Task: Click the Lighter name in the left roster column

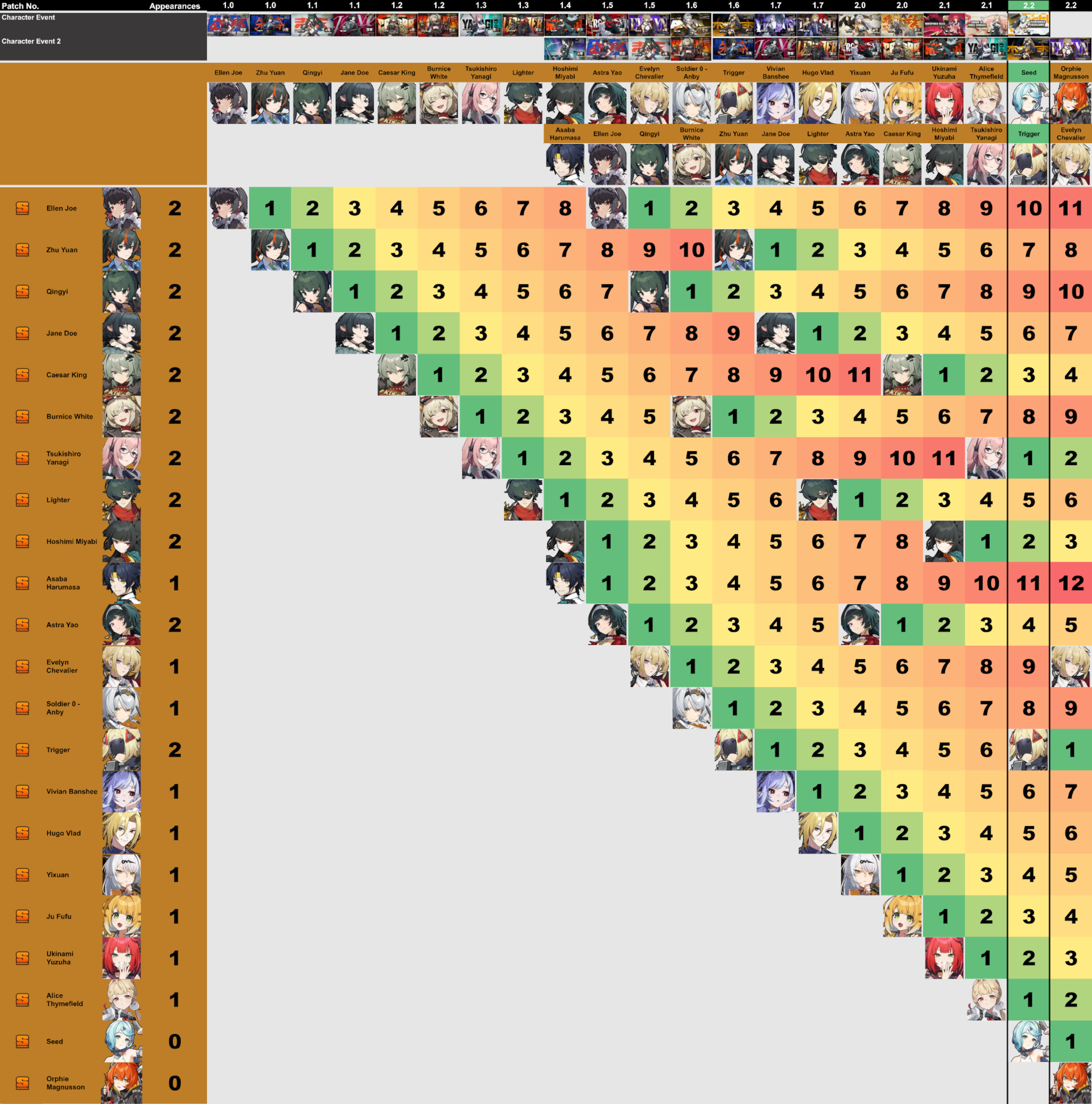Action: [x=58, y=500]
